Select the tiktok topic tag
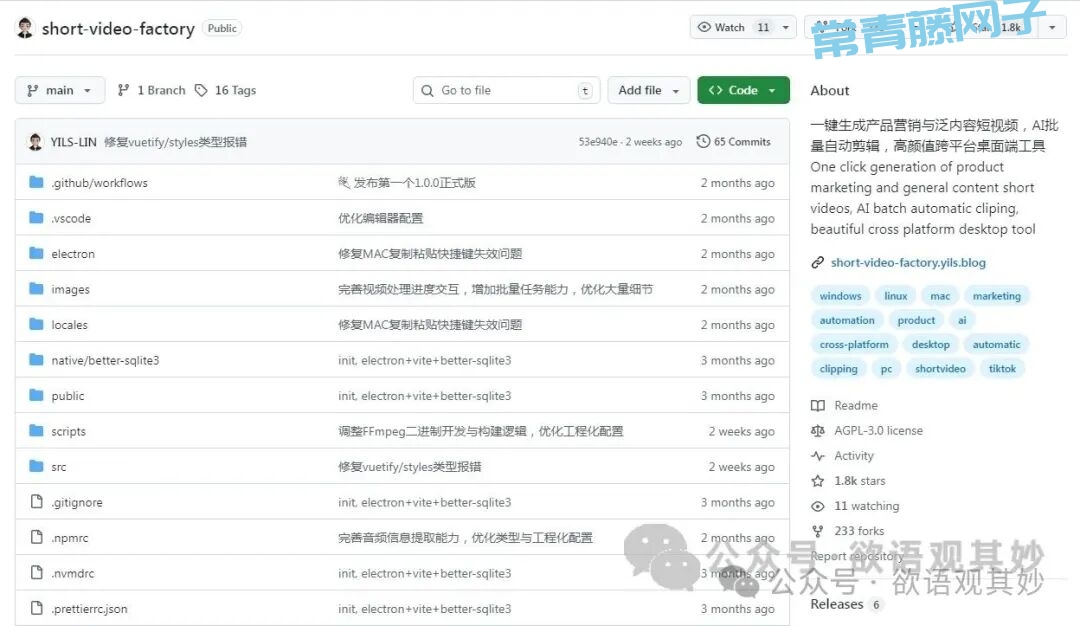1080x626 pixels. coord(1002,369)
